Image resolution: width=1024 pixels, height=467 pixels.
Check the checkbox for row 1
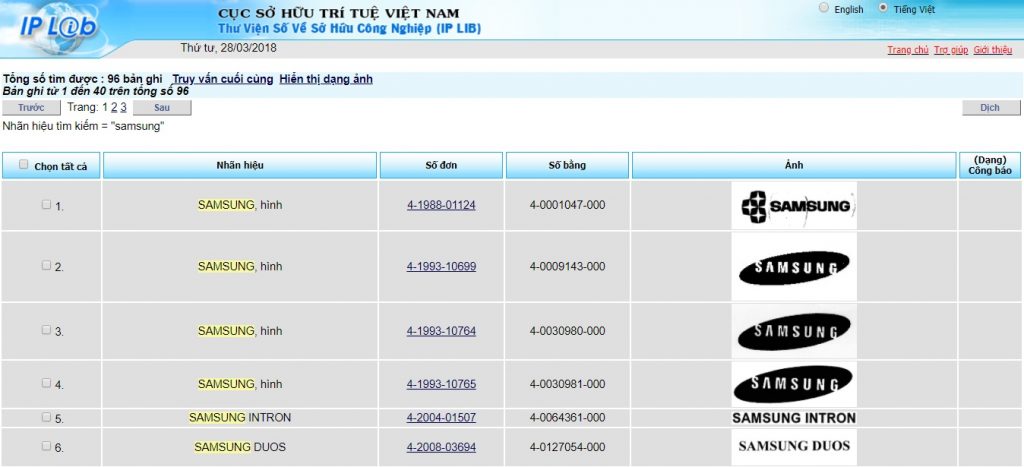[x=46, y=204]
